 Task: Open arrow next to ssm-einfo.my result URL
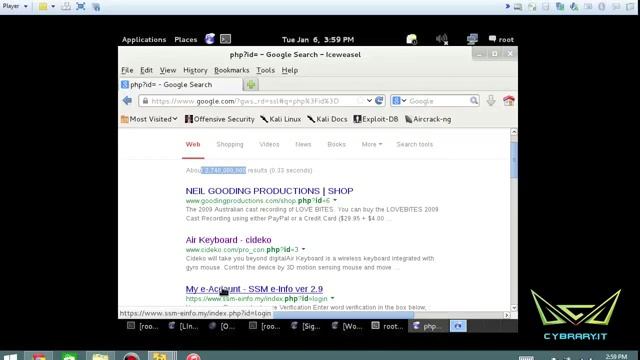click(332, 298)
